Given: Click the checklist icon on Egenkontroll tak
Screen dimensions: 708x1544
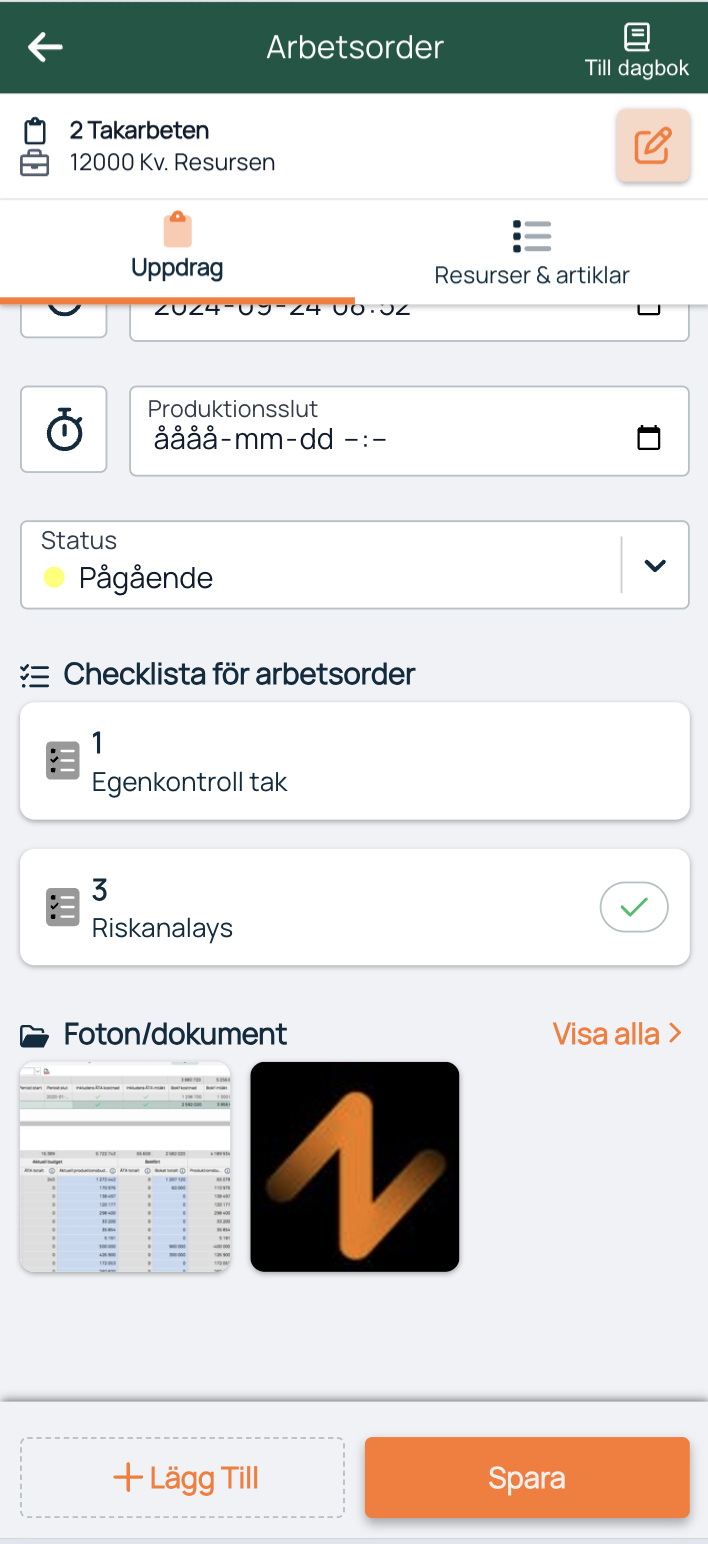Looking at the screenshot, I should [63, 761].
